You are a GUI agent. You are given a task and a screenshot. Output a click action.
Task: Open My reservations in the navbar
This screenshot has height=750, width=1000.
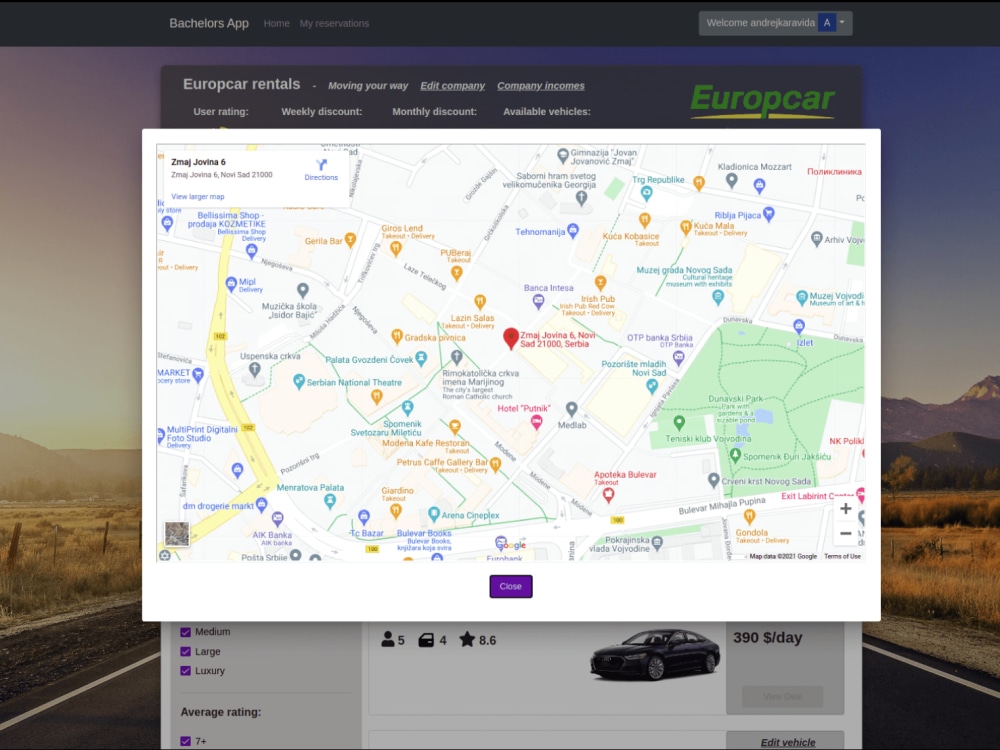coord(334,23)
